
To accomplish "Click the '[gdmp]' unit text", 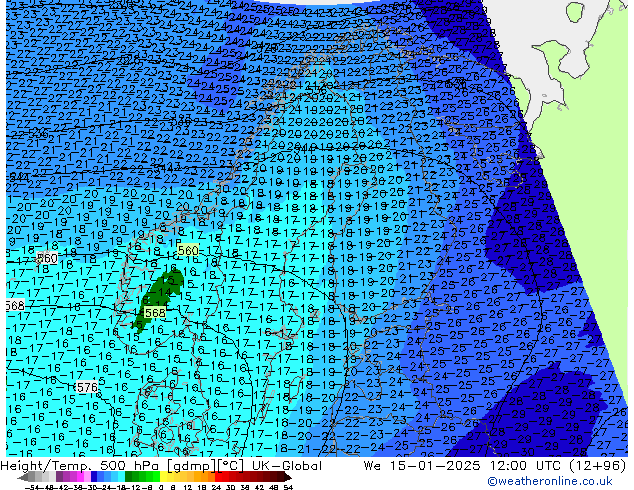I will coord(192,466).
